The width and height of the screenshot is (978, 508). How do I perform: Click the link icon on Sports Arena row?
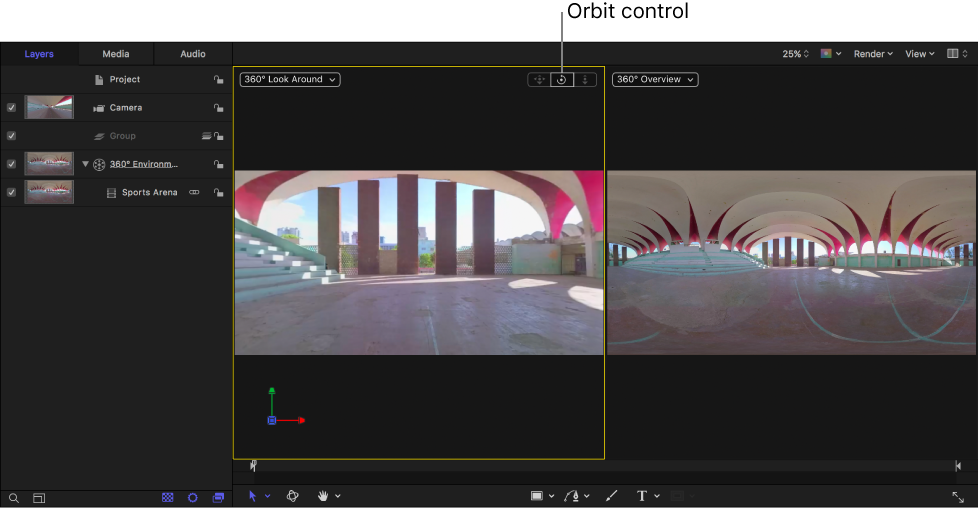coord(194,192)
